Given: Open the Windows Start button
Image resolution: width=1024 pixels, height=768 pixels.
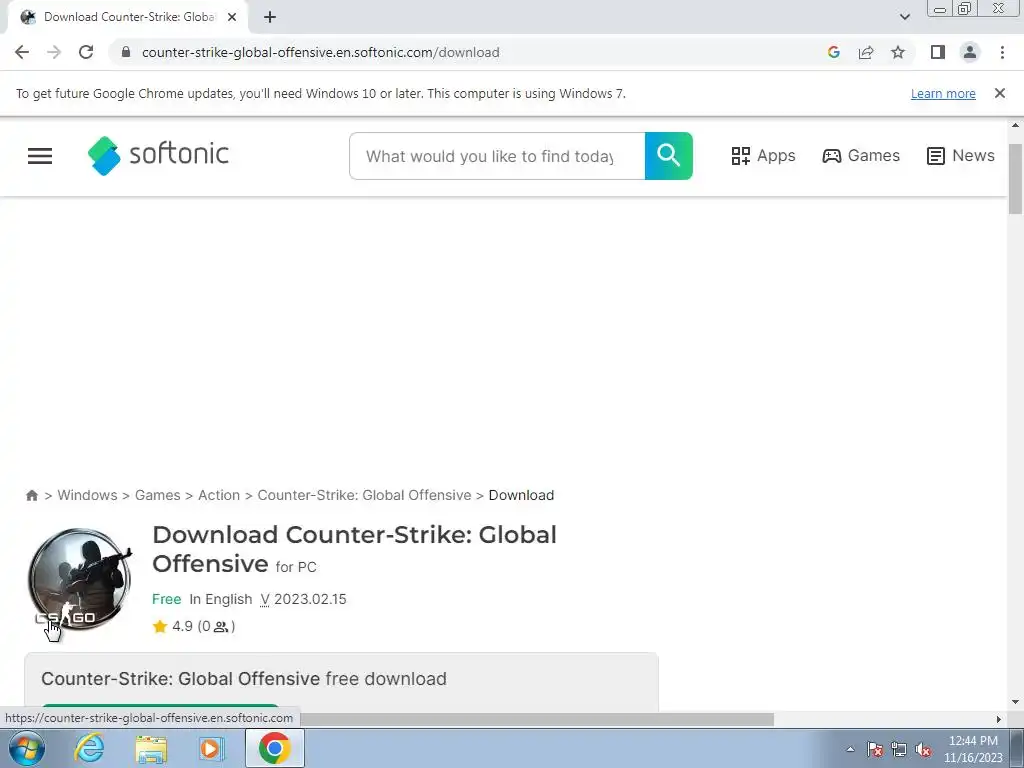Looking at the screenshot, I should click(27, 748).
